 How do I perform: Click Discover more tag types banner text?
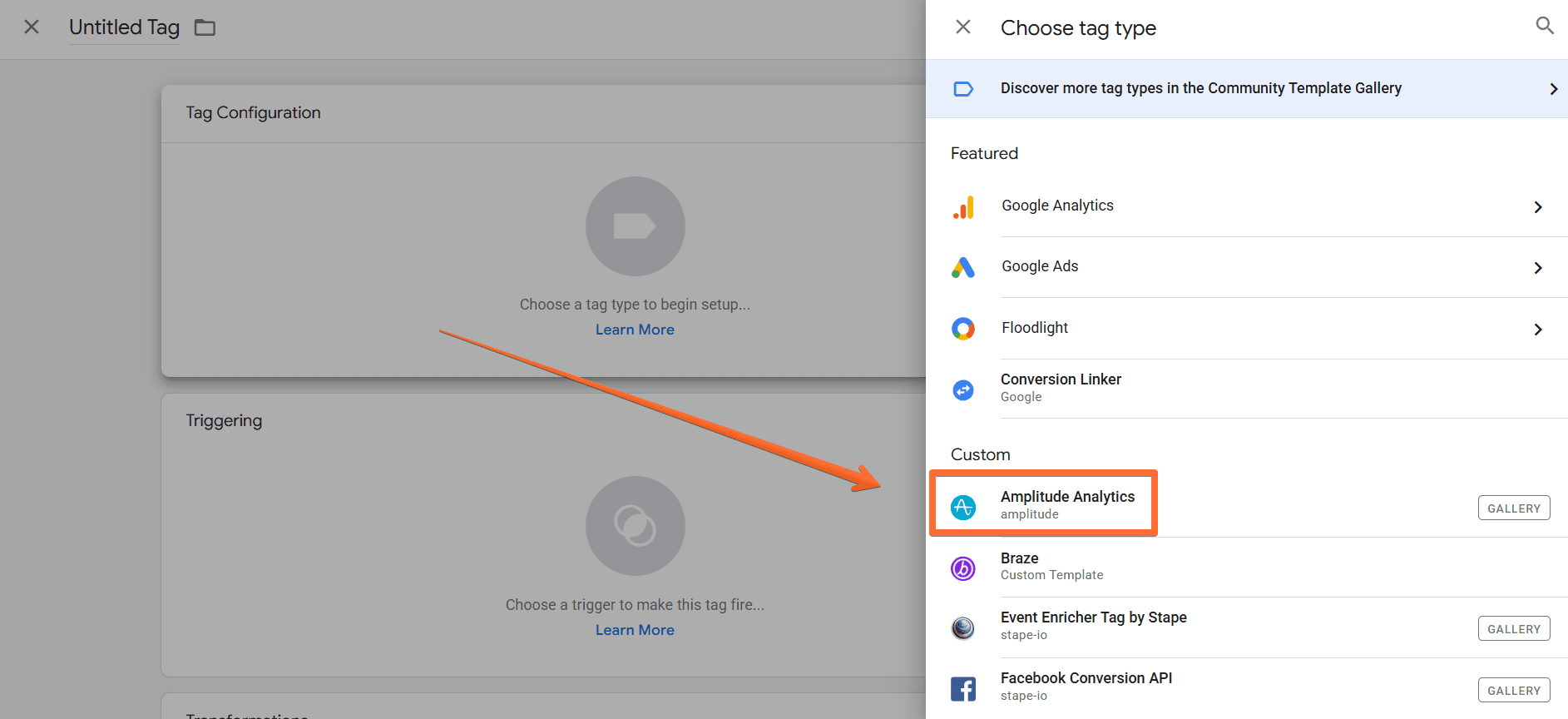pyautogui.click(x=1201, y=88)
